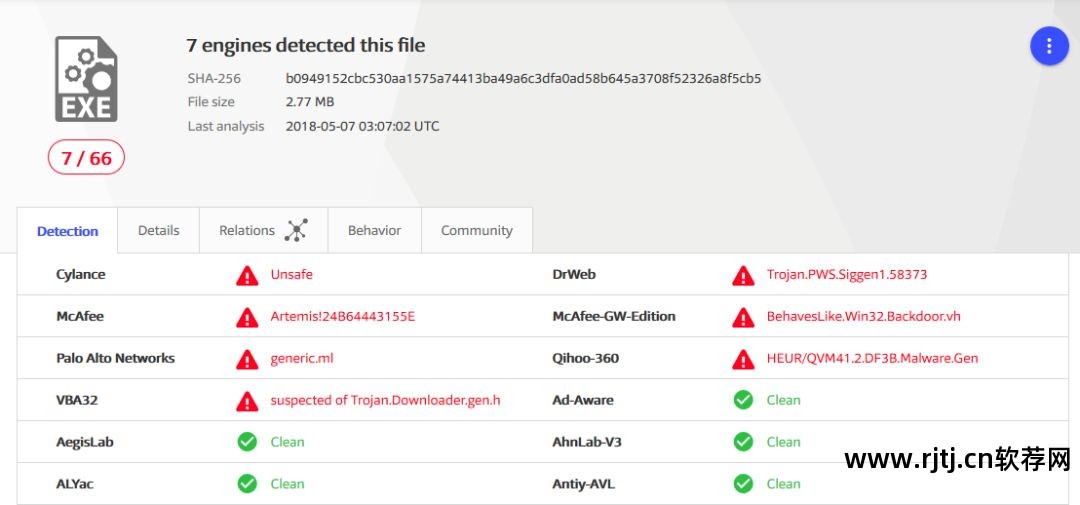The height and width of the screenshot is (505, 1080).
Task: Click the 'File size' field label
Action: point(211,102)
